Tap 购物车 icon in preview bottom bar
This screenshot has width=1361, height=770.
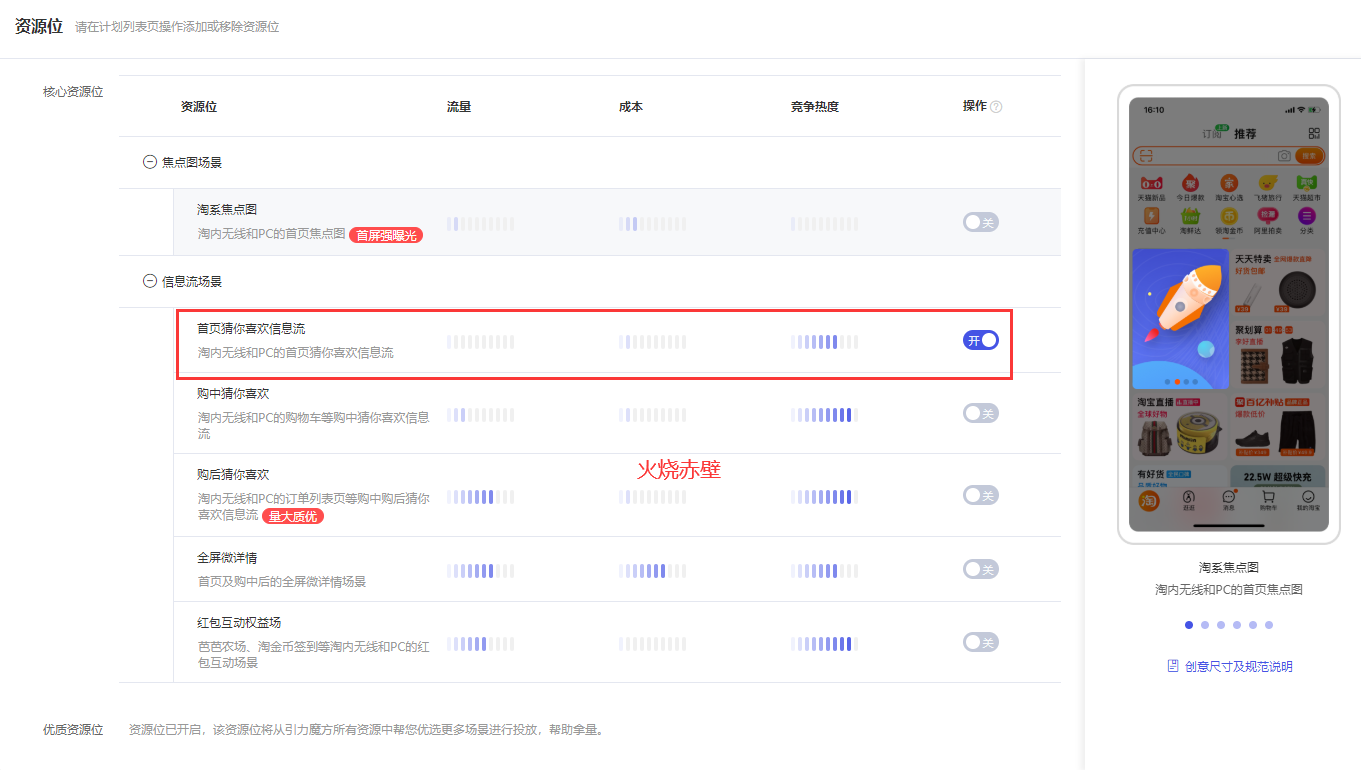[1268, 496]
